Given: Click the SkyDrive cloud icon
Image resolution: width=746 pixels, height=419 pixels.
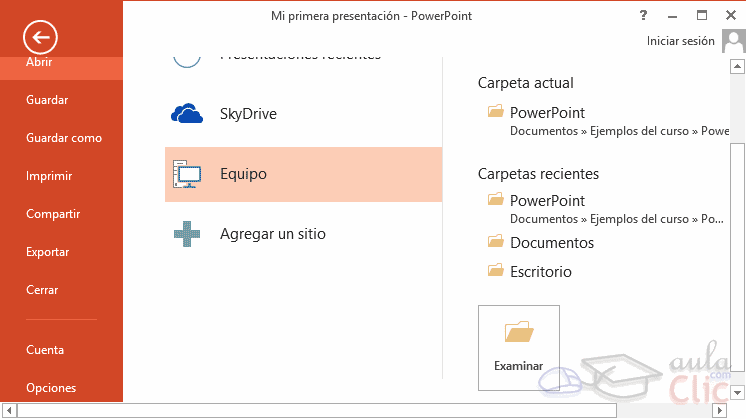Looking at the screenshot, I should 187,114.
